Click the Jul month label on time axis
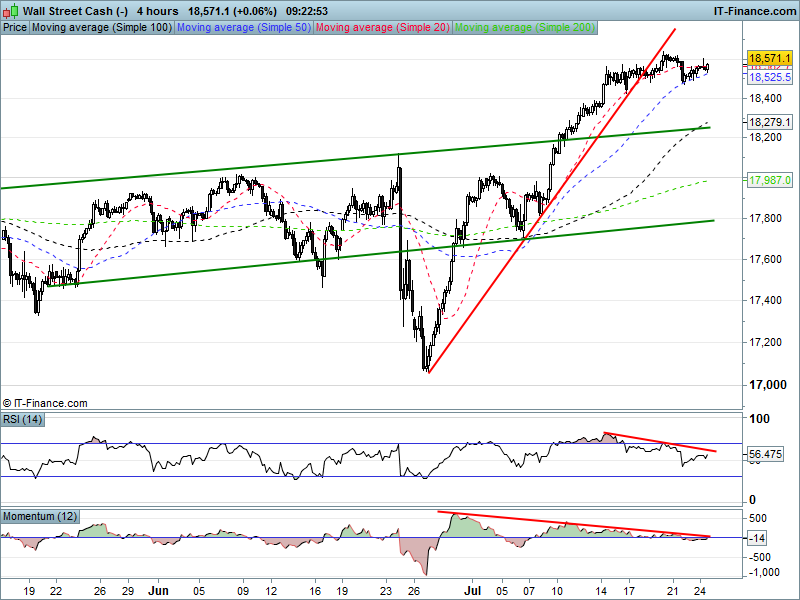Image resolution: width=800 pixels, height=600 pixels. coord(472,591)
